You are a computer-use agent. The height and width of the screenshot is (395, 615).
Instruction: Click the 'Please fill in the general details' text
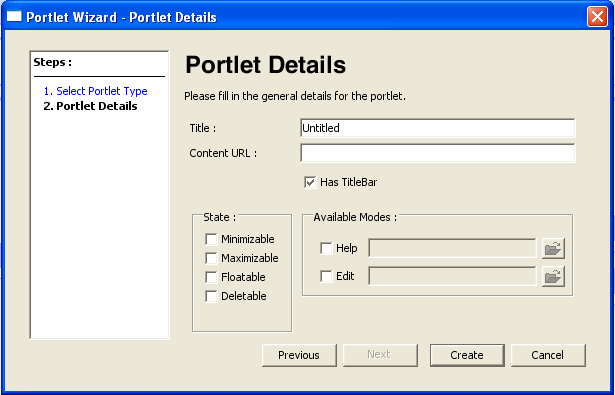pyautogui.click(x=295, y=96)
